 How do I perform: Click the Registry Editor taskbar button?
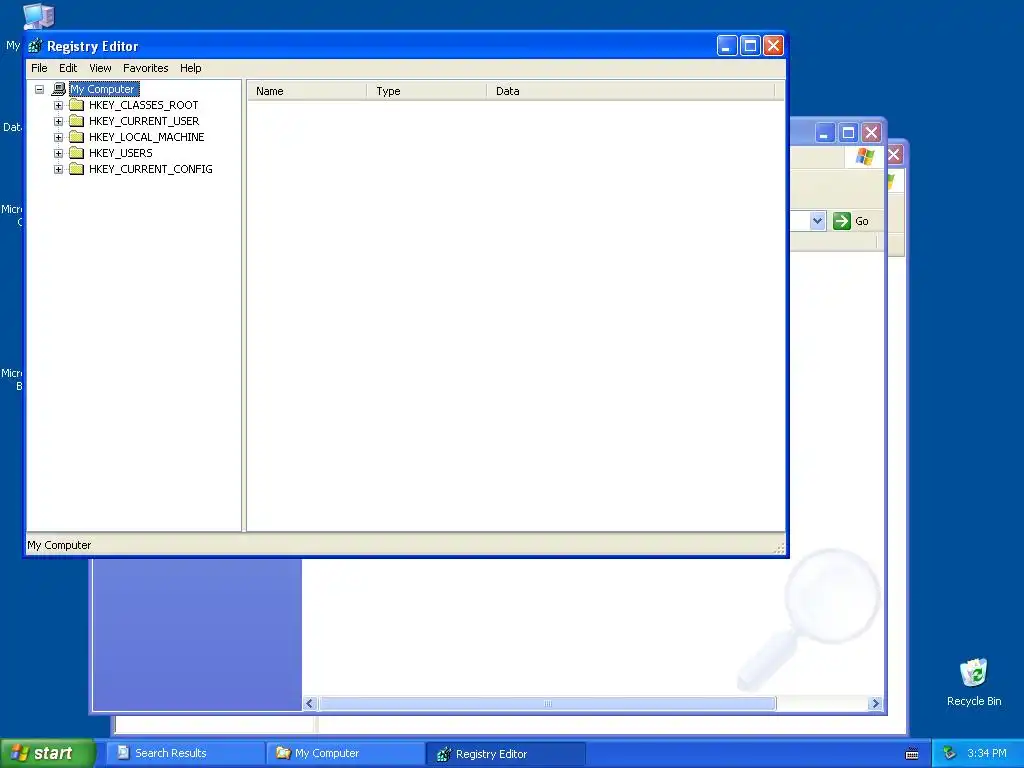tap(505, 754)
